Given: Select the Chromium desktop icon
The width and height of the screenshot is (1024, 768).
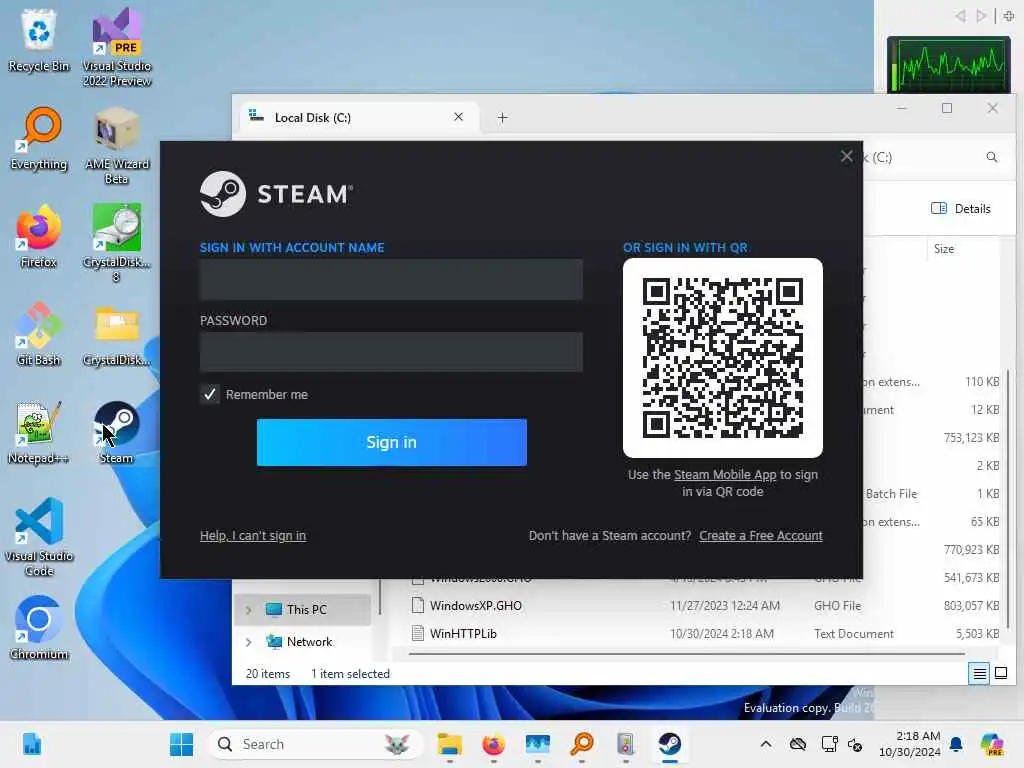Looking at the screenshot, I should pyautogui.click(x=39, y=628).
